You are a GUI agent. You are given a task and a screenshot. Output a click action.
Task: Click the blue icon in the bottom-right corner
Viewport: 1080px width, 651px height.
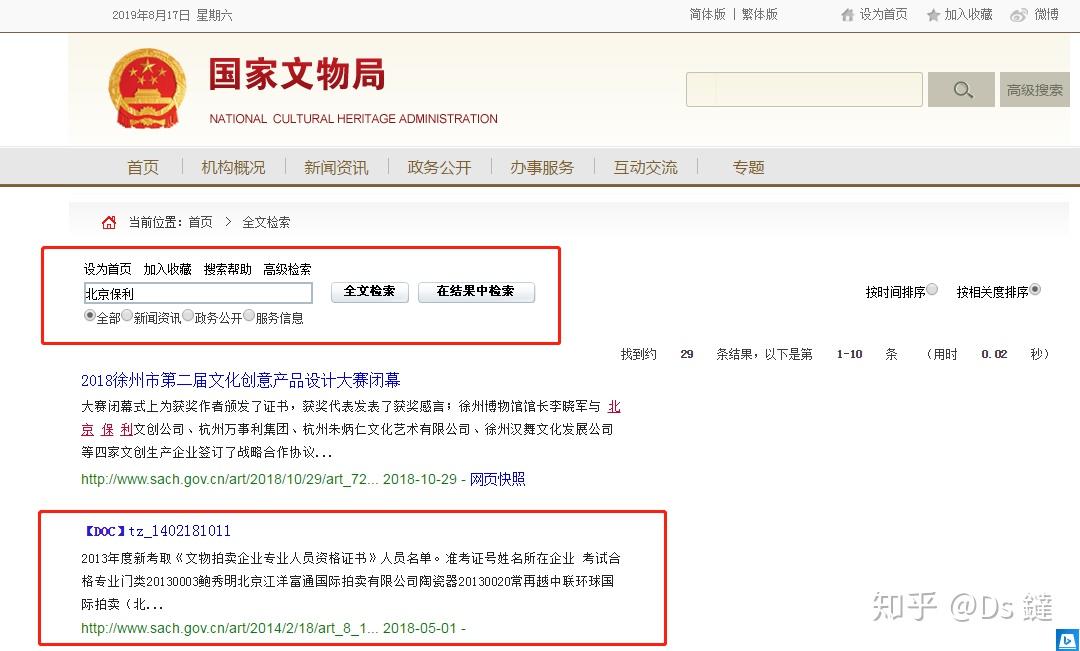(1067, 640)
